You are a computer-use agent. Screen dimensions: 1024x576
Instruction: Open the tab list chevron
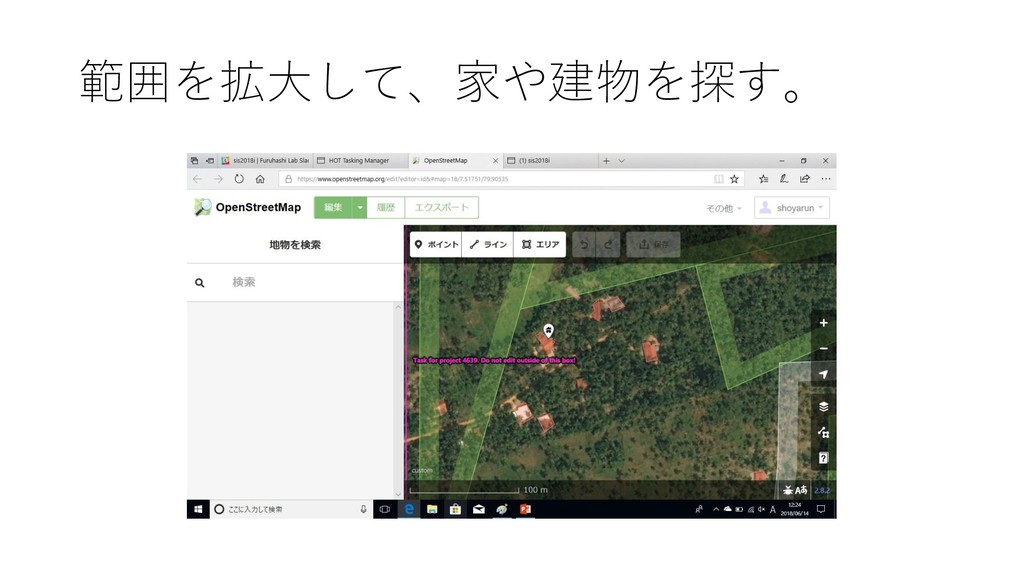click(622, 161)
